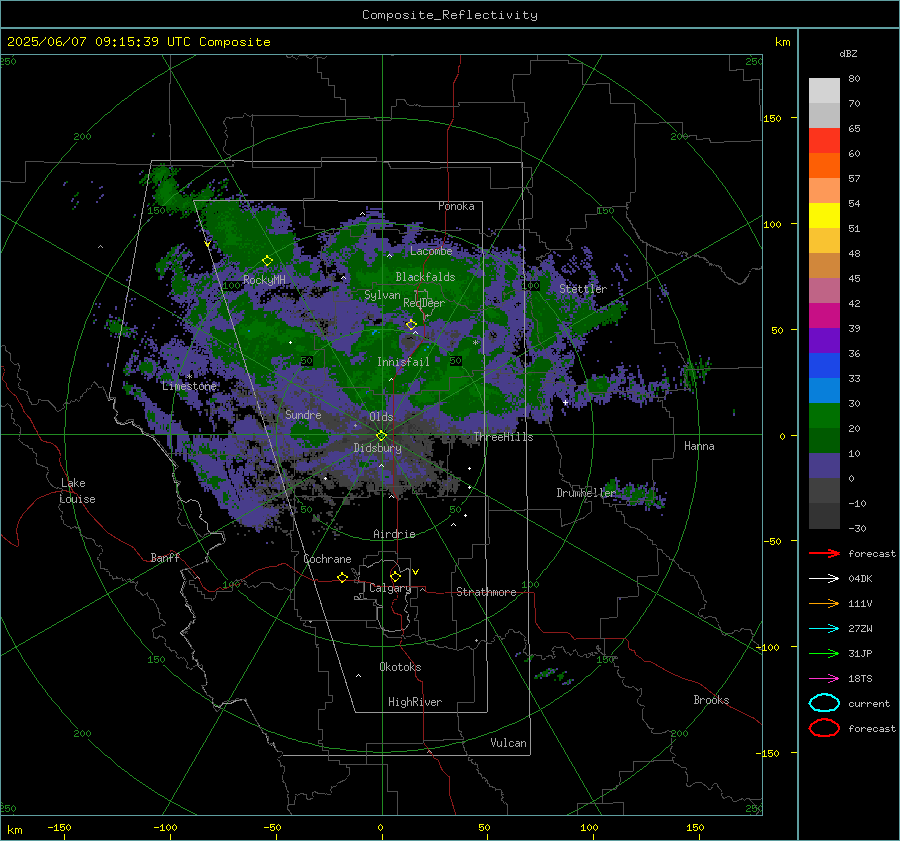Click the Cochrane town label

click(327, 559)
